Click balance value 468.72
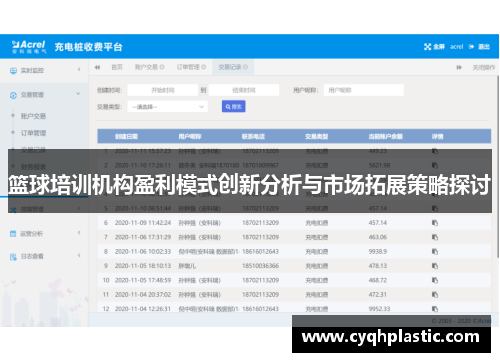 tap(378, 280)
